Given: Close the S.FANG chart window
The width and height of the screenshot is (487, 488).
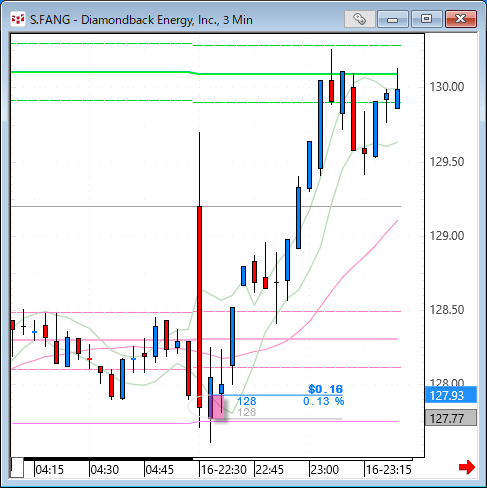Looking at the screenshot, I should tap(461, 19).
